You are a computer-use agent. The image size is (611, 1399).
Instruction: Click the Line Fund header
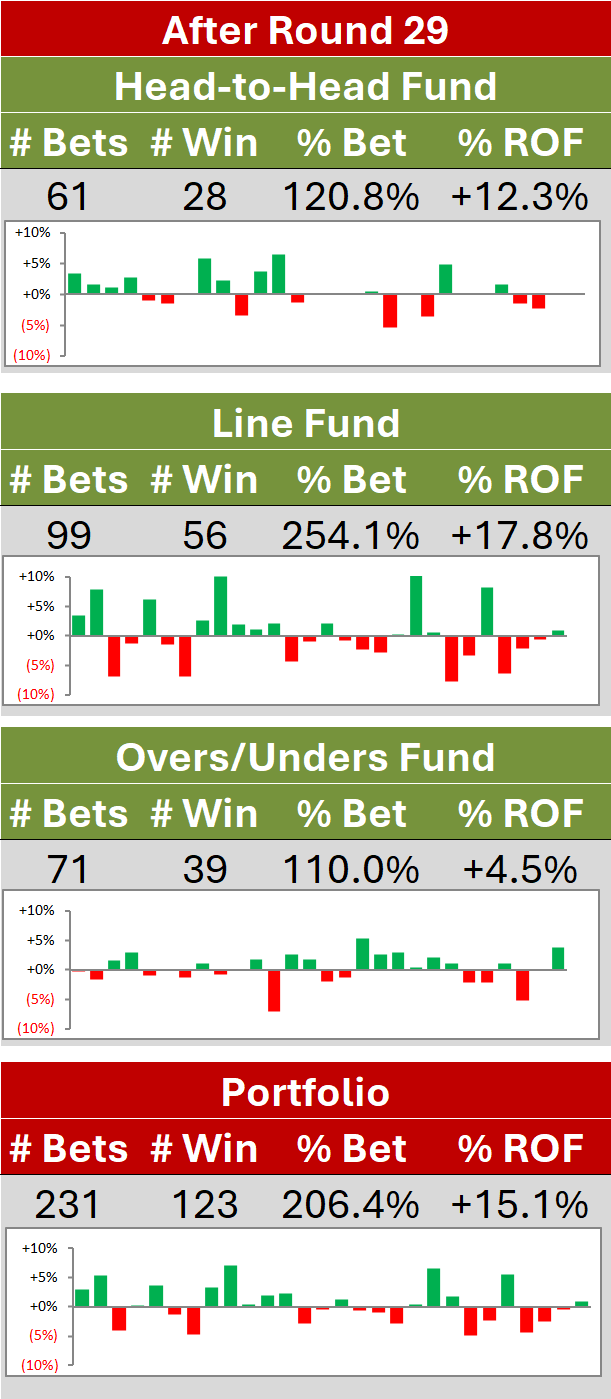tap(305, 423)
